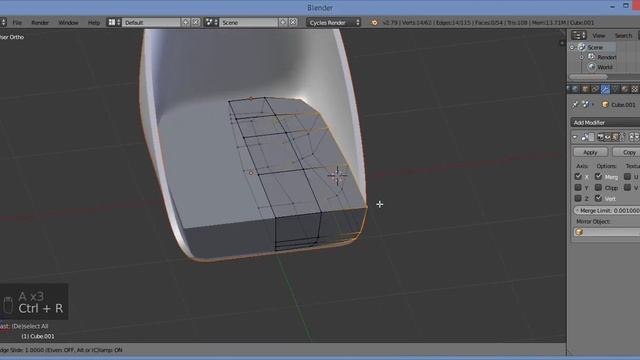Viewport: 640px width, 360px height.
Task: Click the Blender logo icon in info header
Action: click(x=374, y=23)
